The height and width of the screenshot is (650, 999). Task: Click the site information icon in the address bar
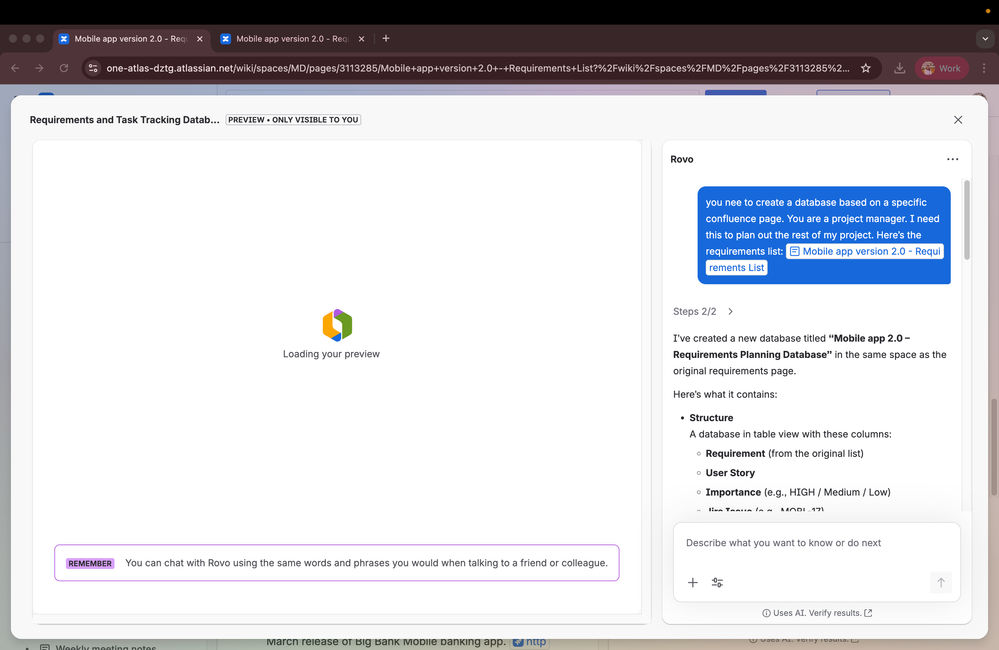92,68
